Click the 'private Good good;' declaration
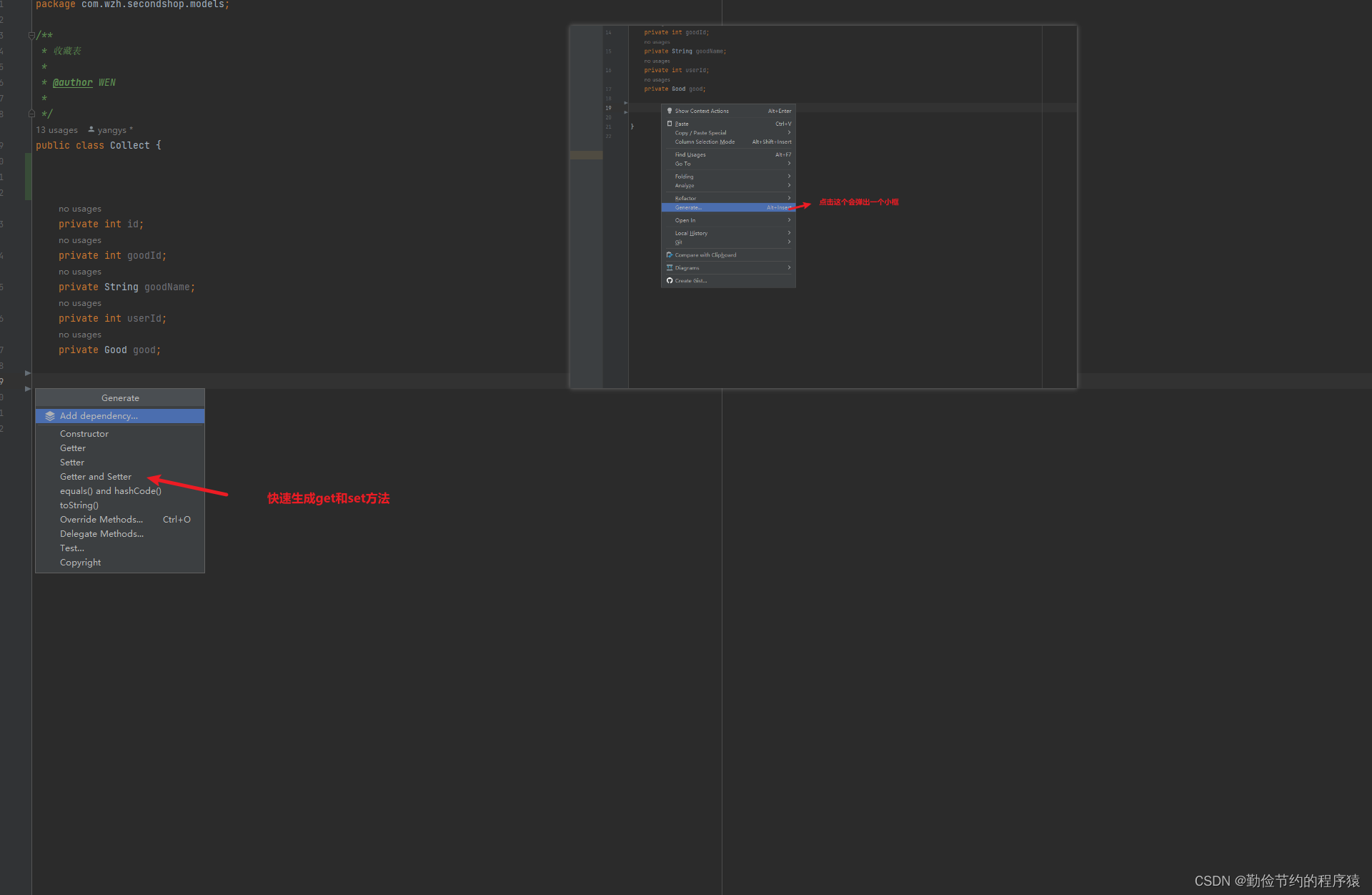Viewport: 1372px width, 895px height. [x=109, y=350]
